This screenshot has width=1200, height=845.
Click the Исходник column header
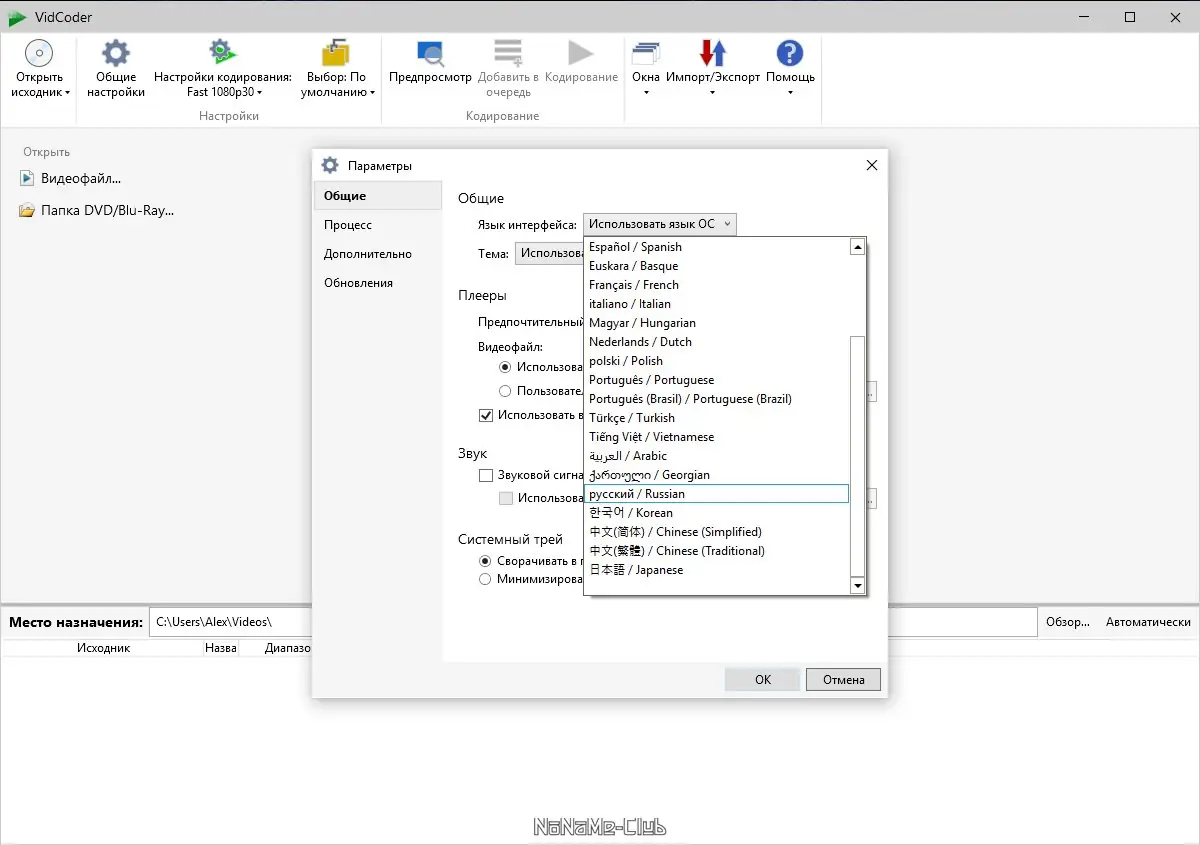click(x=104, y=648)
